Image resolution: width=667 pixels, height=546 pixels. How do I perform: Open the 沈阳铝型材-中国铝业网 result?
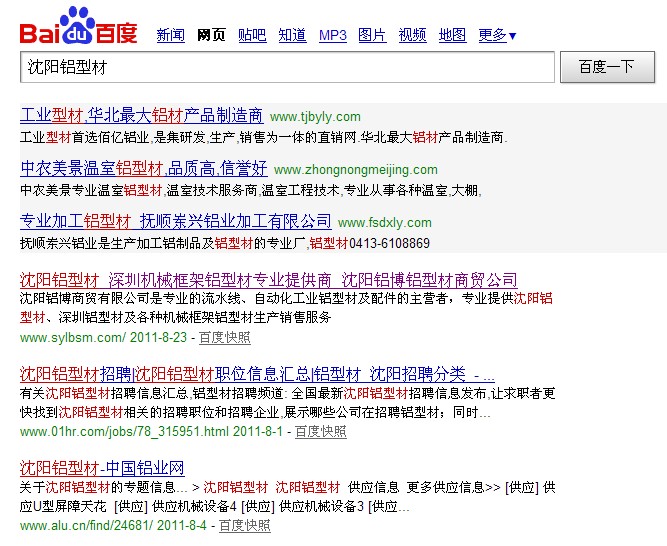pos(102,468)
